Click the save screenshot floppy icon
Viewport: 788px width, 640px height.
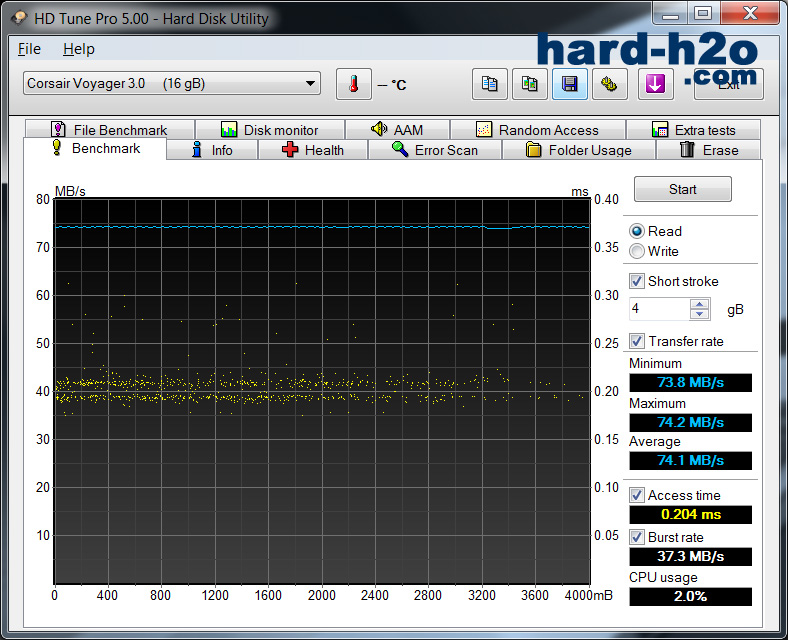(x=569, y=84)
